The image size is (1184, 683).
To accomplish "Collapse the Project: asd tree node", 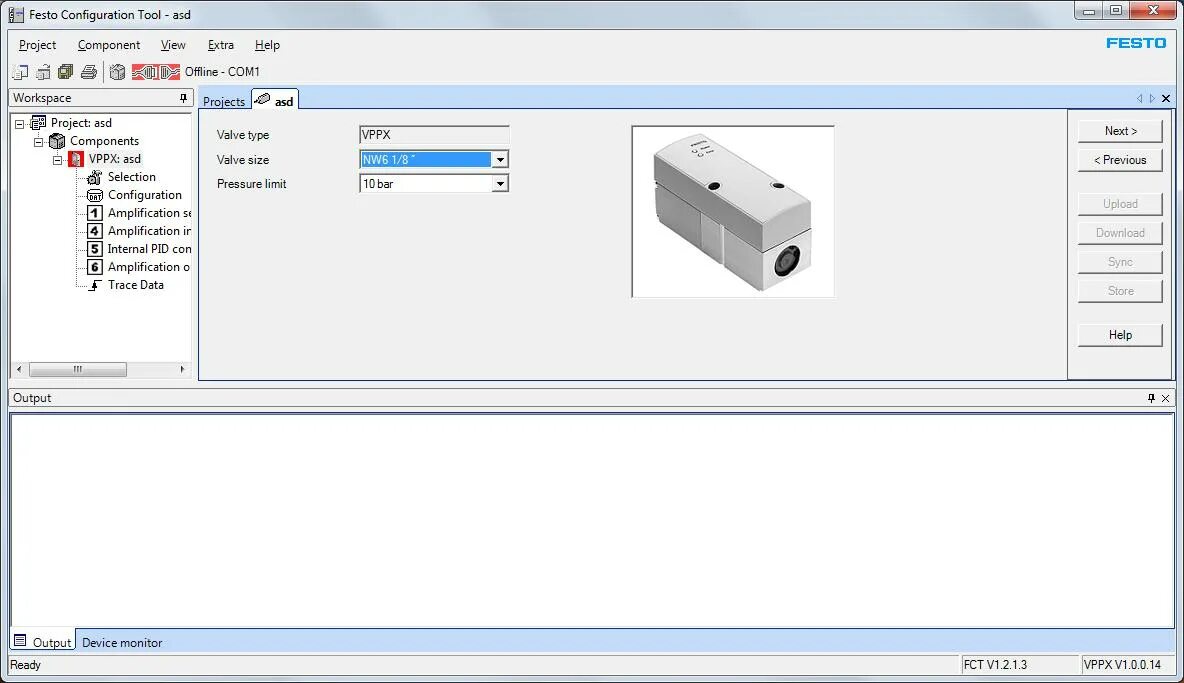I will (x=20, y=123).
